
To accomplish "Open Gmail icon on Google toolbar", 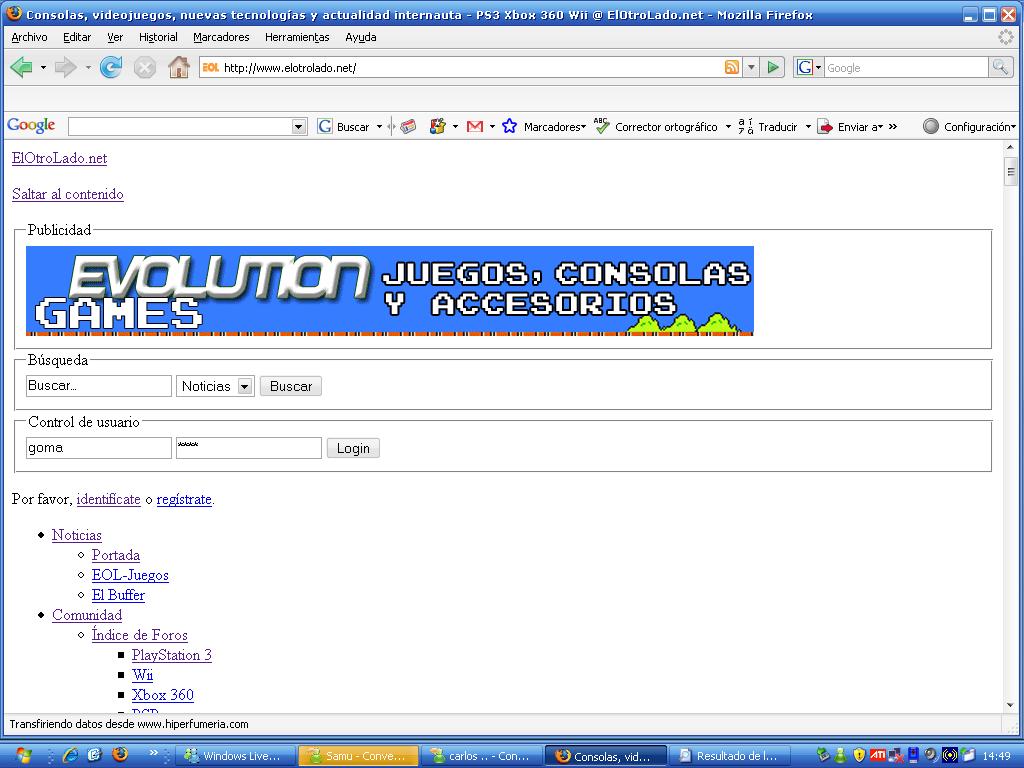I will tap(475, 127).
